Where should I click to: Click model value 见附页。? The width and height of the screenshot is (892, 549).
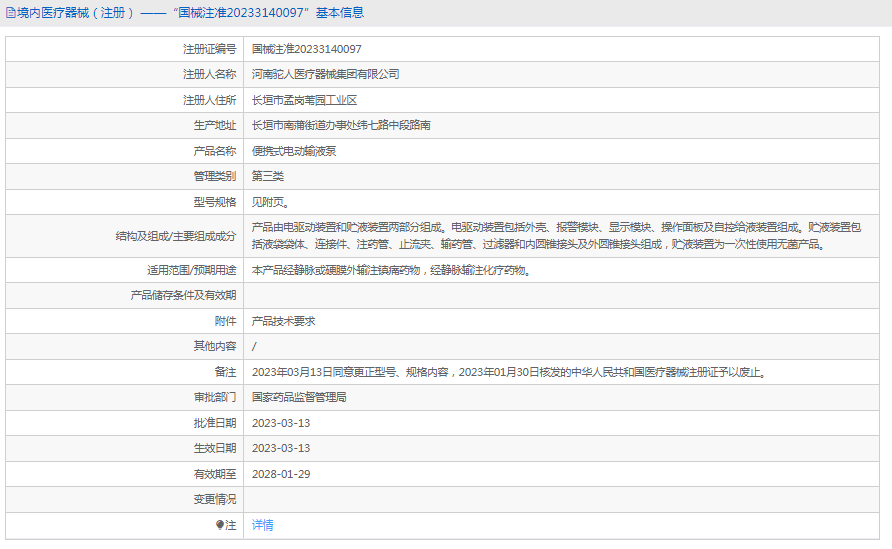pos(271,202)
